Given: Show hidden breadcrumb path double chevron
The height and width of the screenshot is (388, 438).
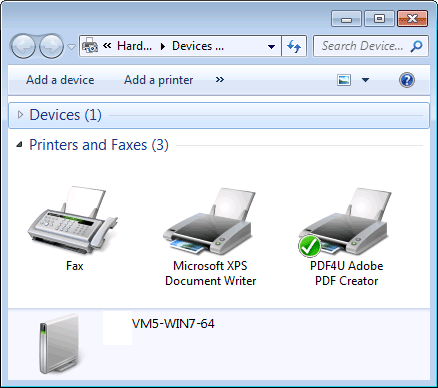Looking at the screenshot, I should [x=107, y=46].
